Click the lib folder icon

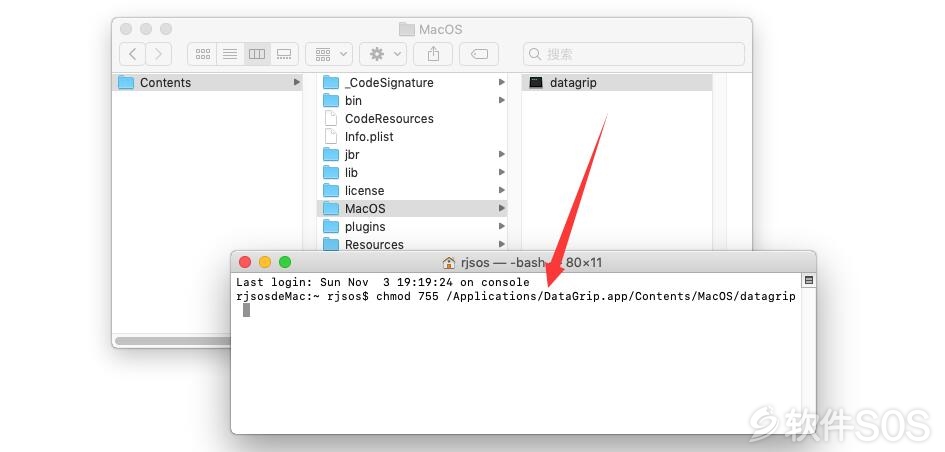tap(331, 173)
